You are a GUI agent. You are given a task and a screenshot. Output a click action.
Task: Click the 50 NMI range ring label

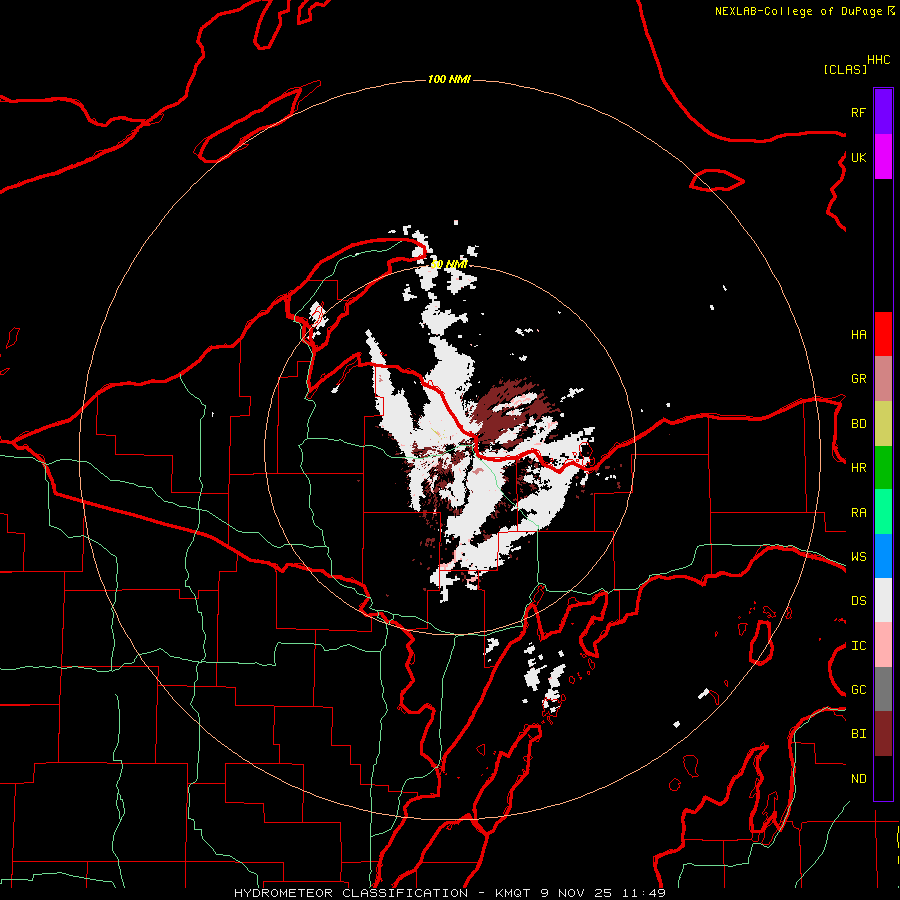449,264
